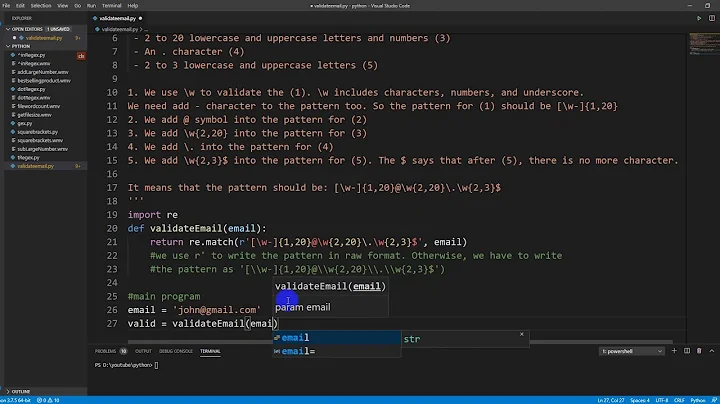This screenshot has width=720, height=404.
Task: Open ^inRegex.wmv in the explorer
Action: (34, 63)
